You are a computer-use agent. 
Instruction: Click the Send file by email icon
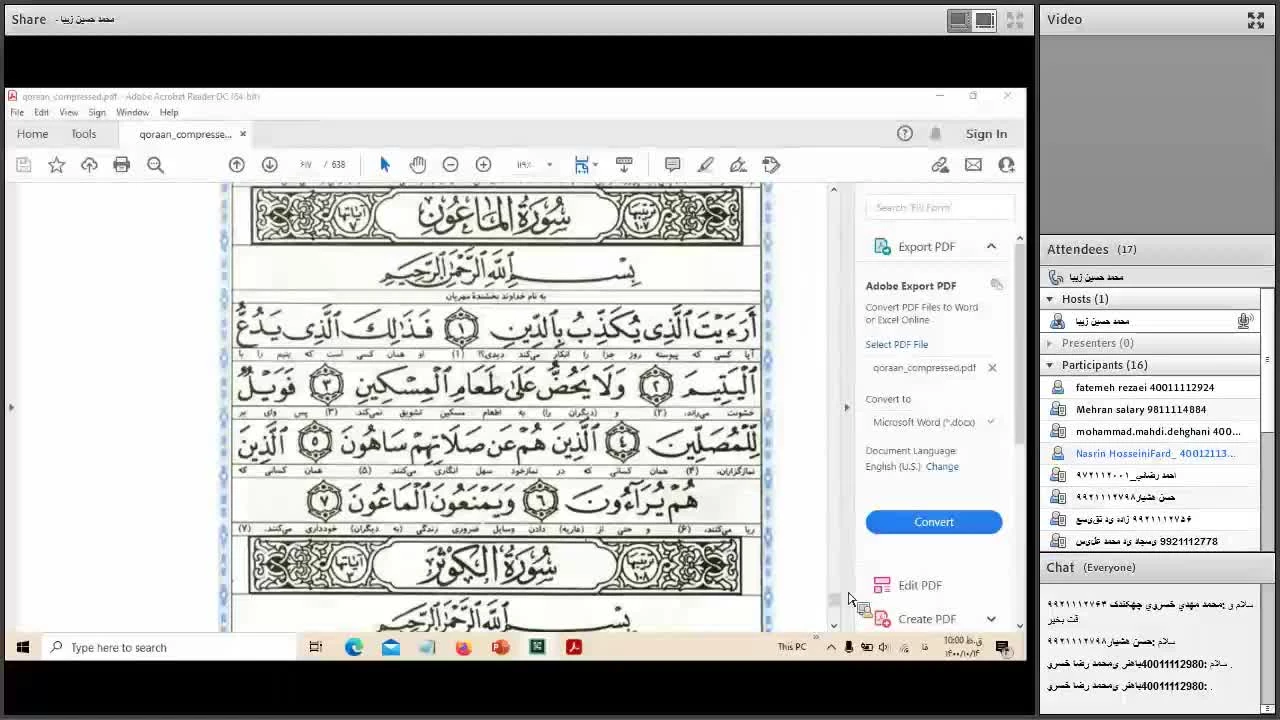tap(973, 165)
